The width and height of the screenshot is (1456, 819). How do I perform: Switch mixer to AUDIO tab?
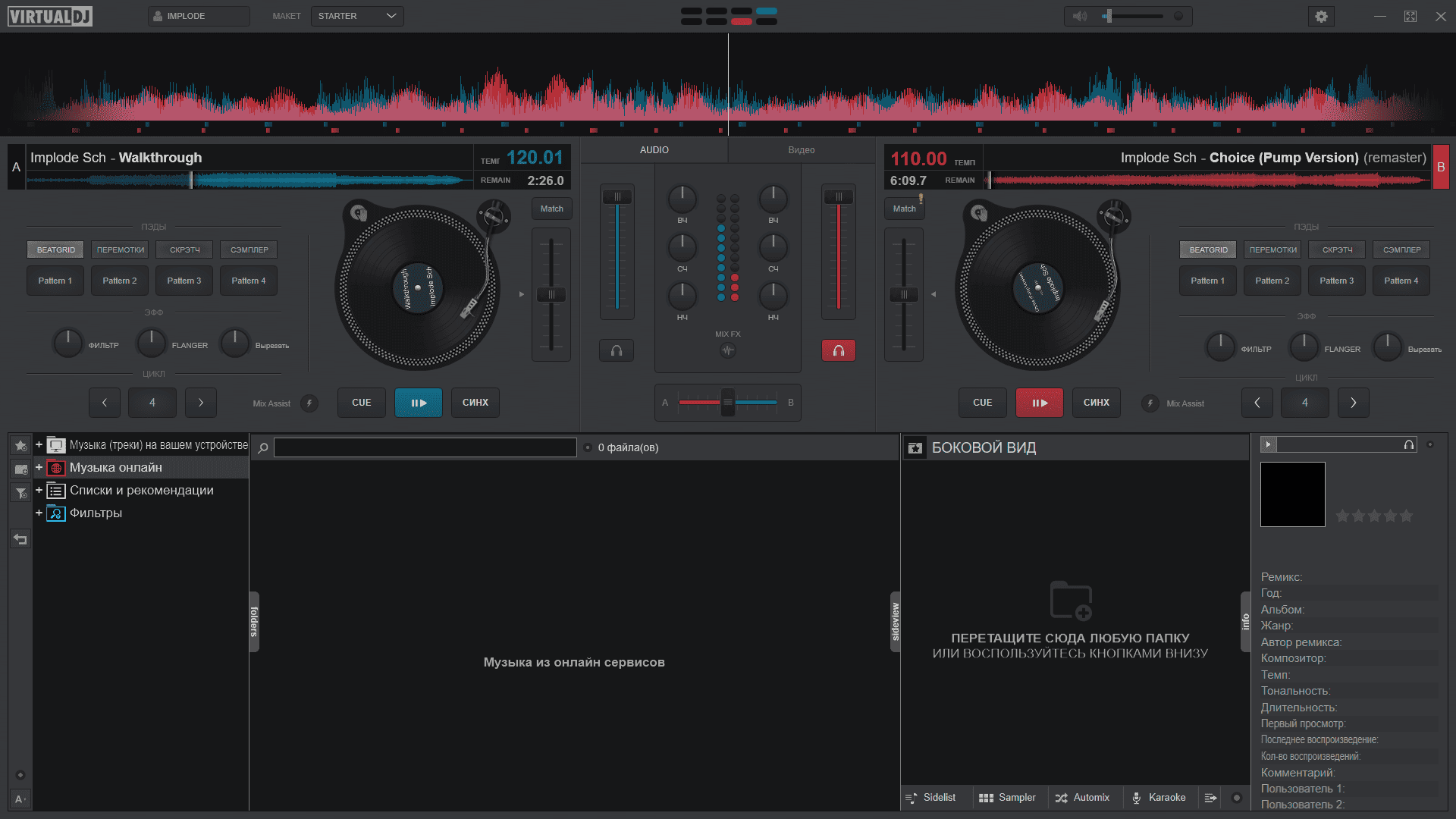(654, 150)
